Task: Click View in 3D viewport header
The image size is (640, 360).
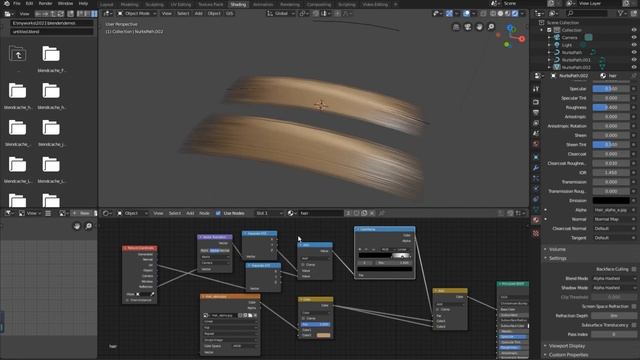Action: point(167,13)
